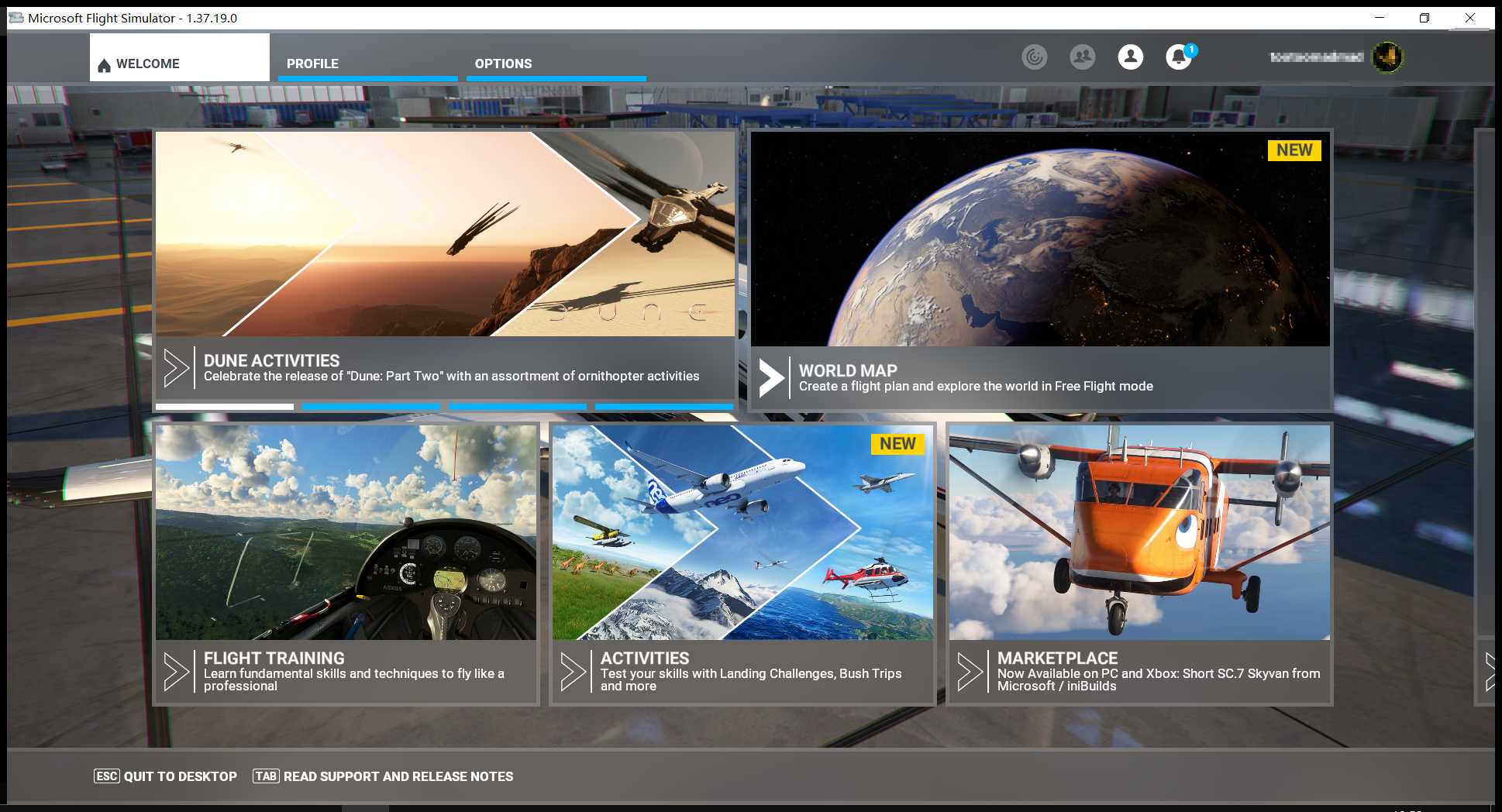Click QUIT TO DESKTOP

click(x=181, y=776)
